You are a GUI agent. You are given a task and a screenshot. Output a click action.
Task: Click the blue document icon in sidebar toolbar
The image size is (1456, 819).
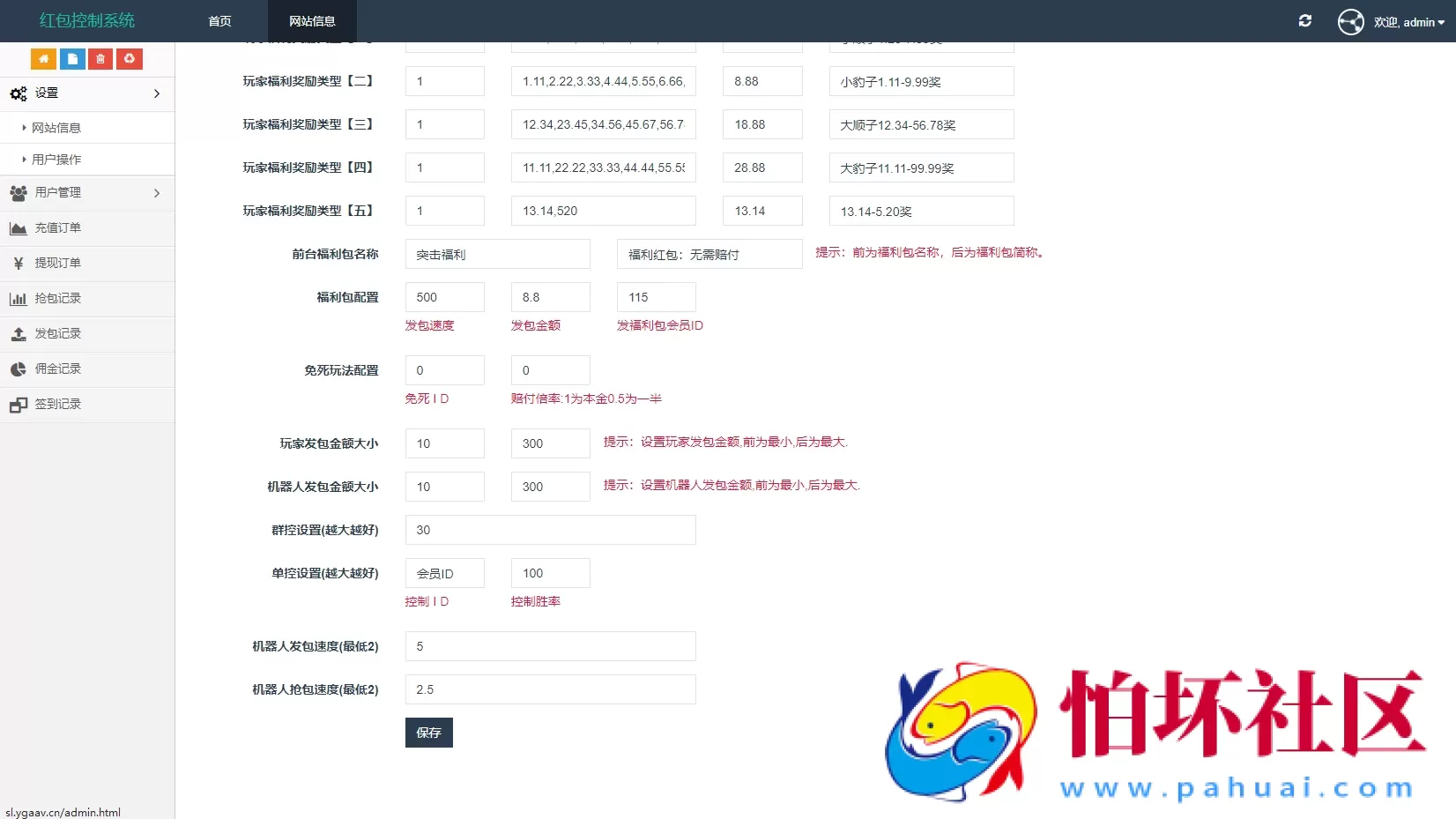(71, 58)
